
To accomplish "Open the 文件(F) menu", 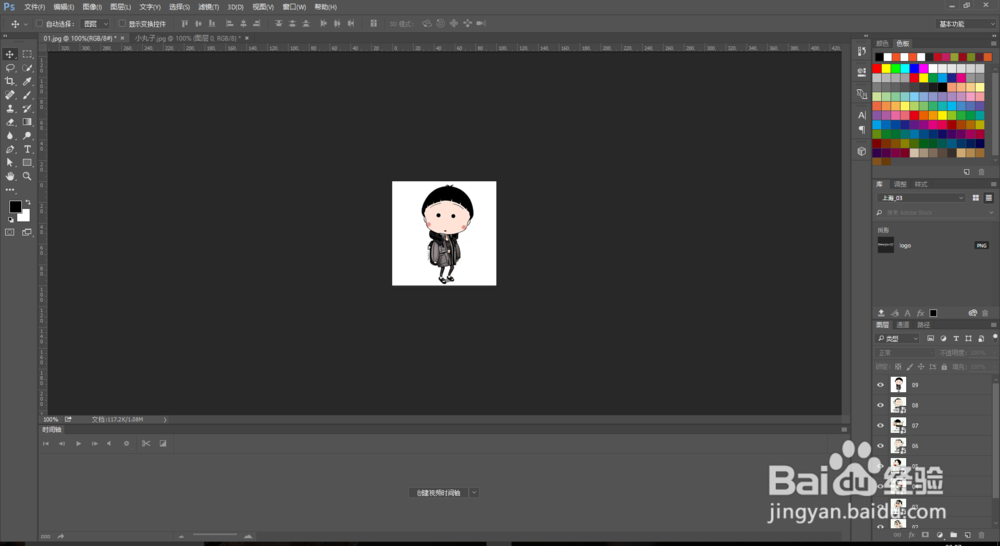I will point(34,7).
